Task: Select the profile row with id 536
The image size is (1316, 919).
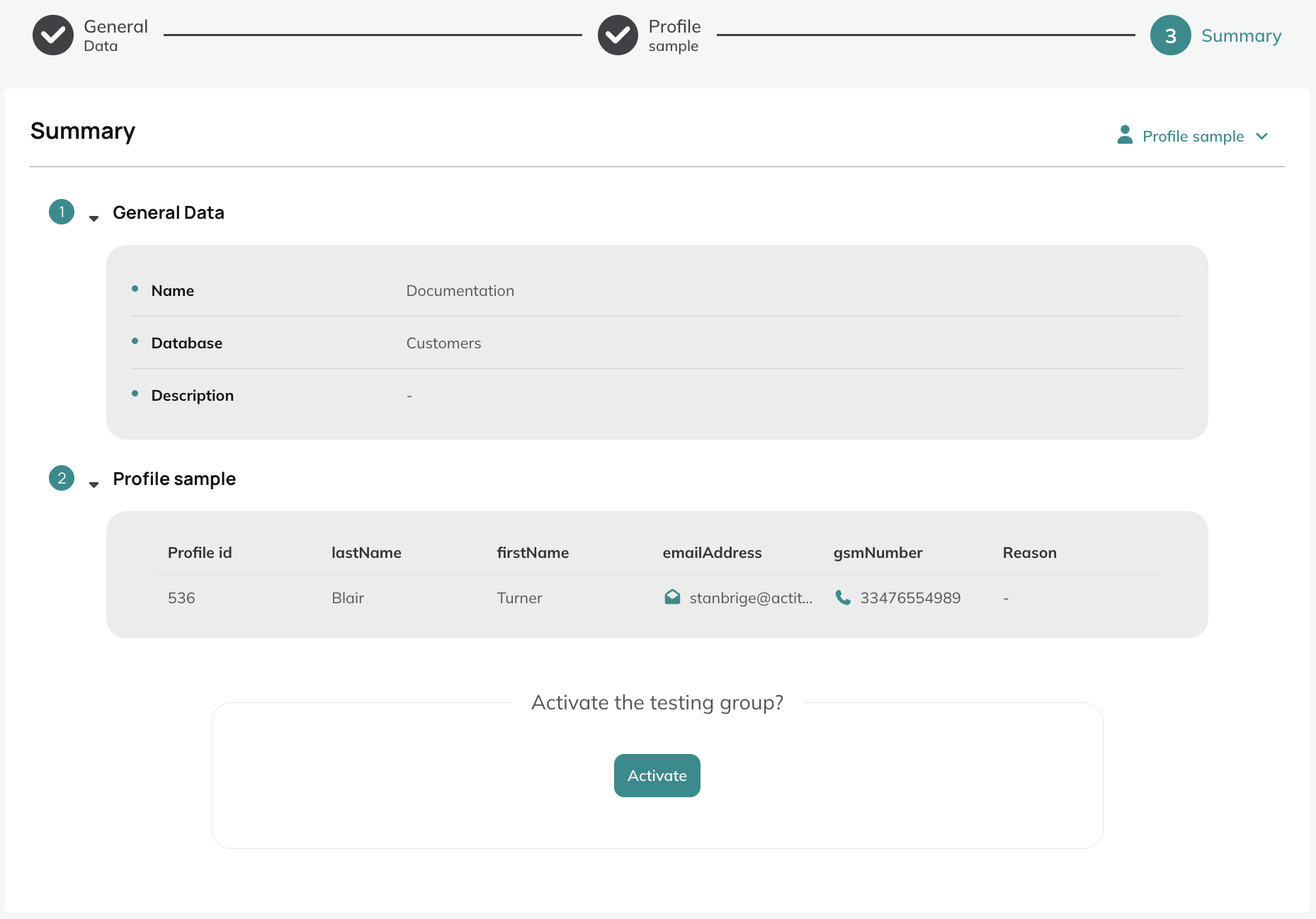Action: [x=657, y=598]
